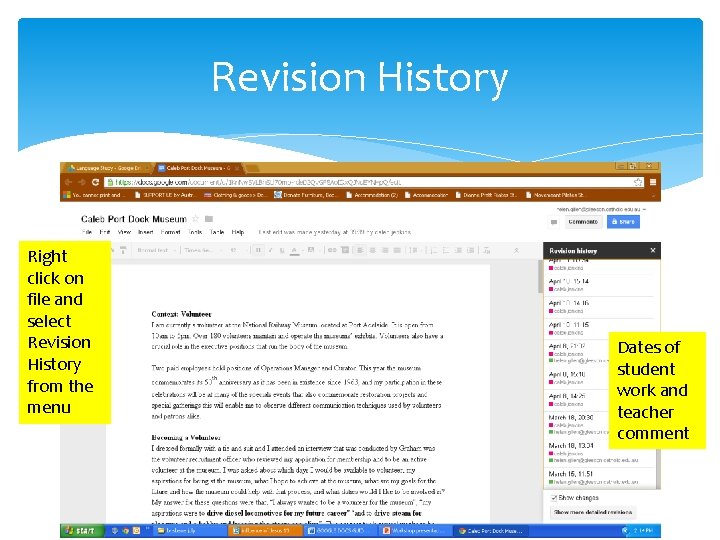This screenshot has width=720, height=540.
Task: Toggle the Show changes checkbox
Action: click(554, 497)
